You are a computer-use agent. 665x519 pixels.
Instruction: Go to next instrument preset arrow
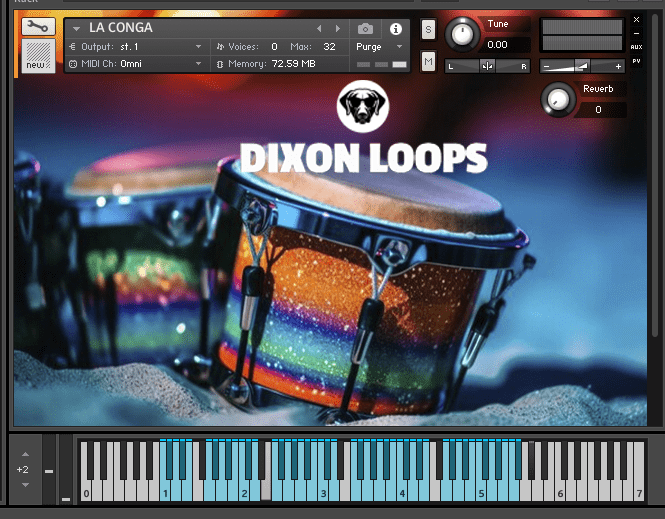(338, 29)
